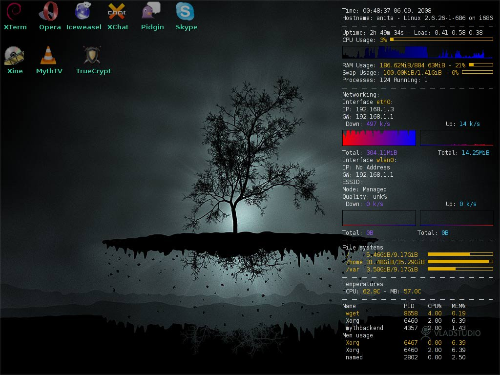
Task: Click the /var mount label
Action: pyautogui.click(x=353, y=269)
